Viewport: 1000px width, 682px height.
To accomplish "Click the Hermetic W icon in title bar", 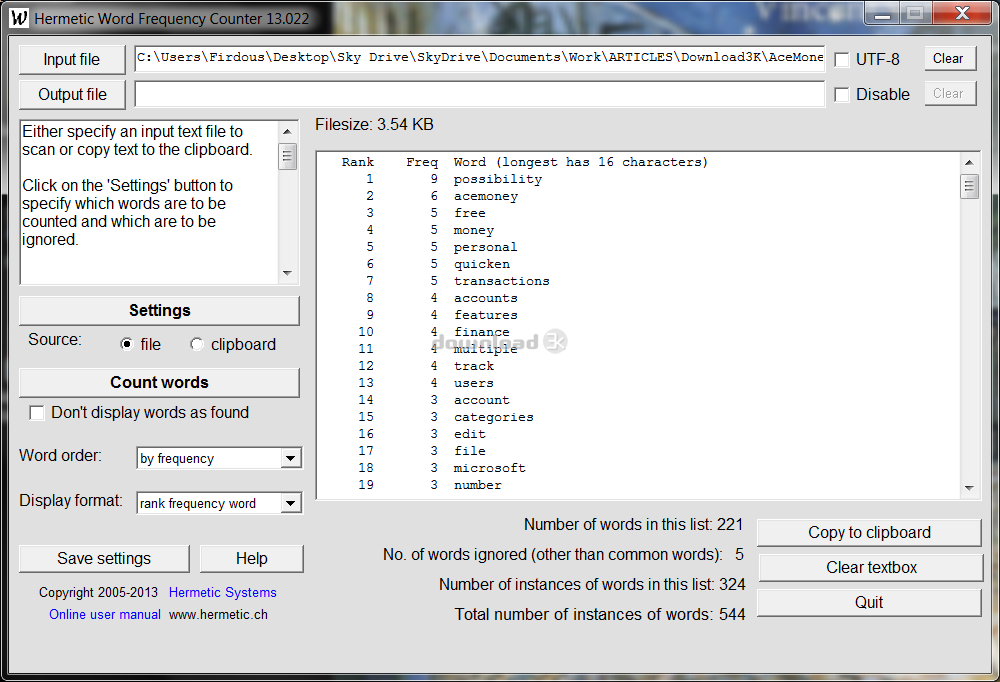I will [x=18, y=17].
